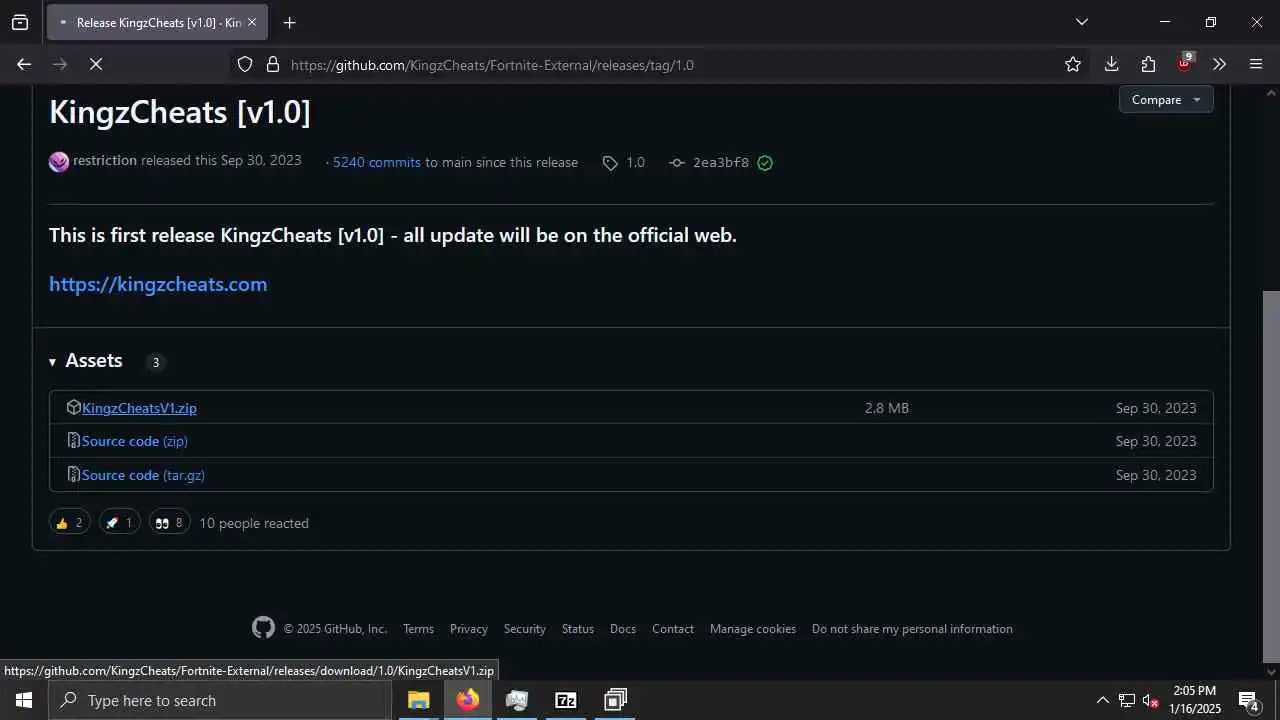Click the taskbar search box
Screen dimensions: 1280x720
pos(220,700)
